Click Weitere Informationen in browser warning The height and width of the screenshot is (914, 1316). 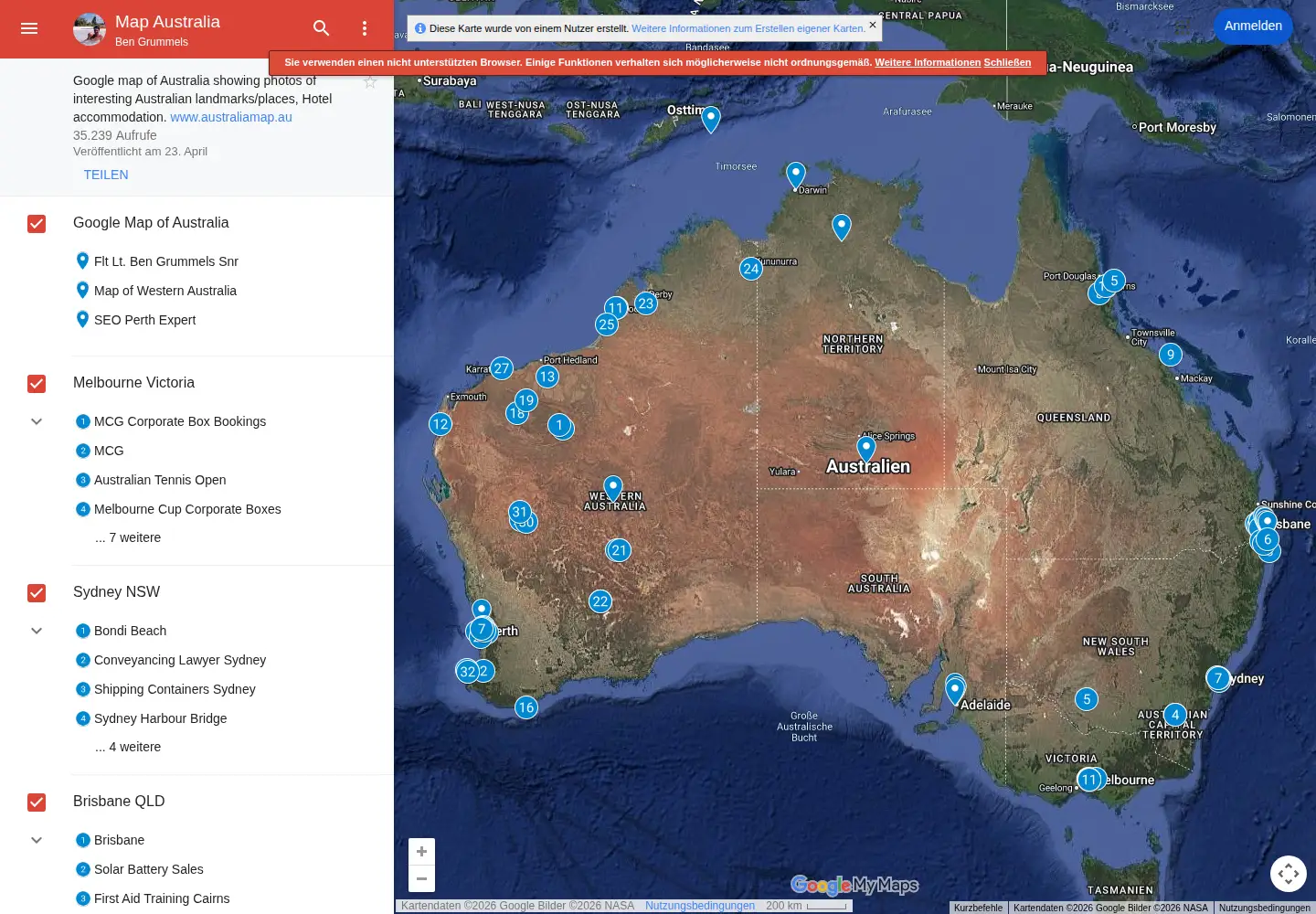click(928, 63)
